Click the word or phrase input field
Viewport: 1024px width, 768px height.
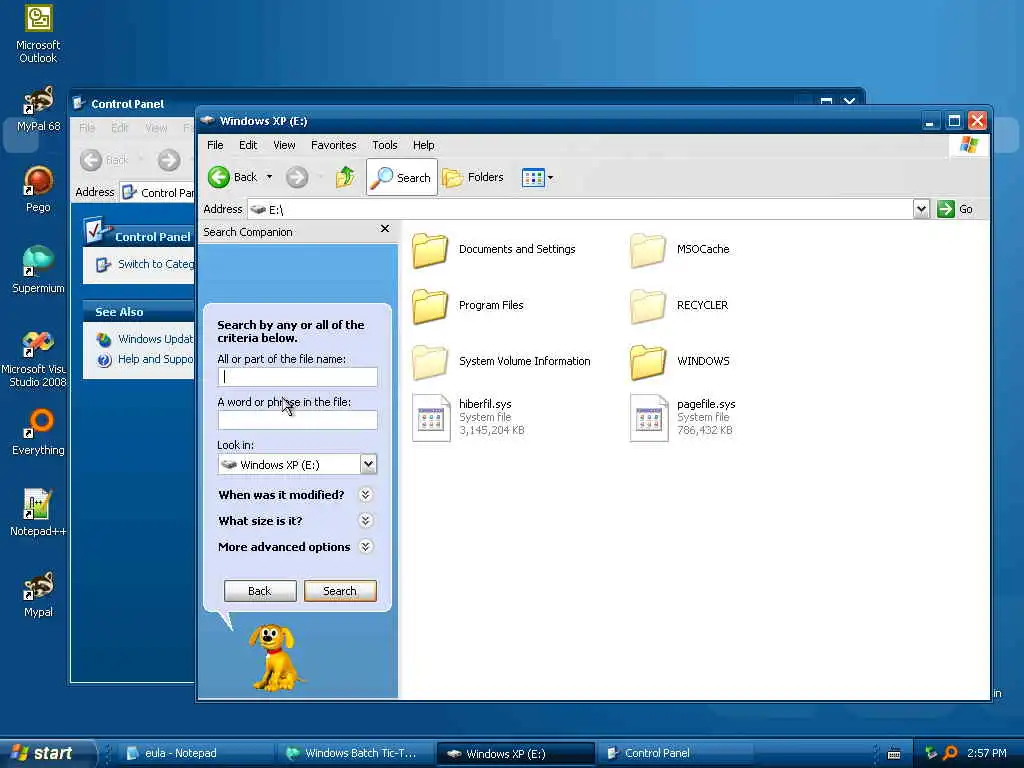tap(297, 420)
